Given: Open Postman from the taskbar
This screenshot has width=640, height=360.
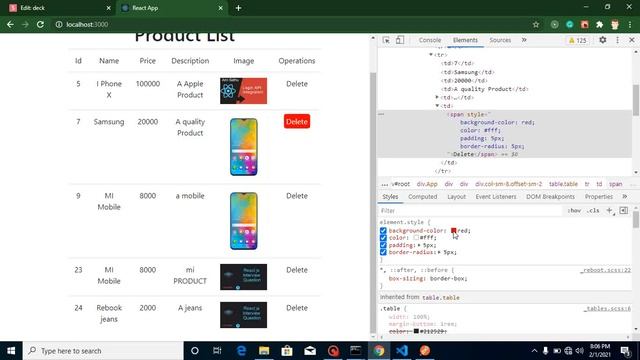Looking at the screenshot, I should (x=425, y=351).
